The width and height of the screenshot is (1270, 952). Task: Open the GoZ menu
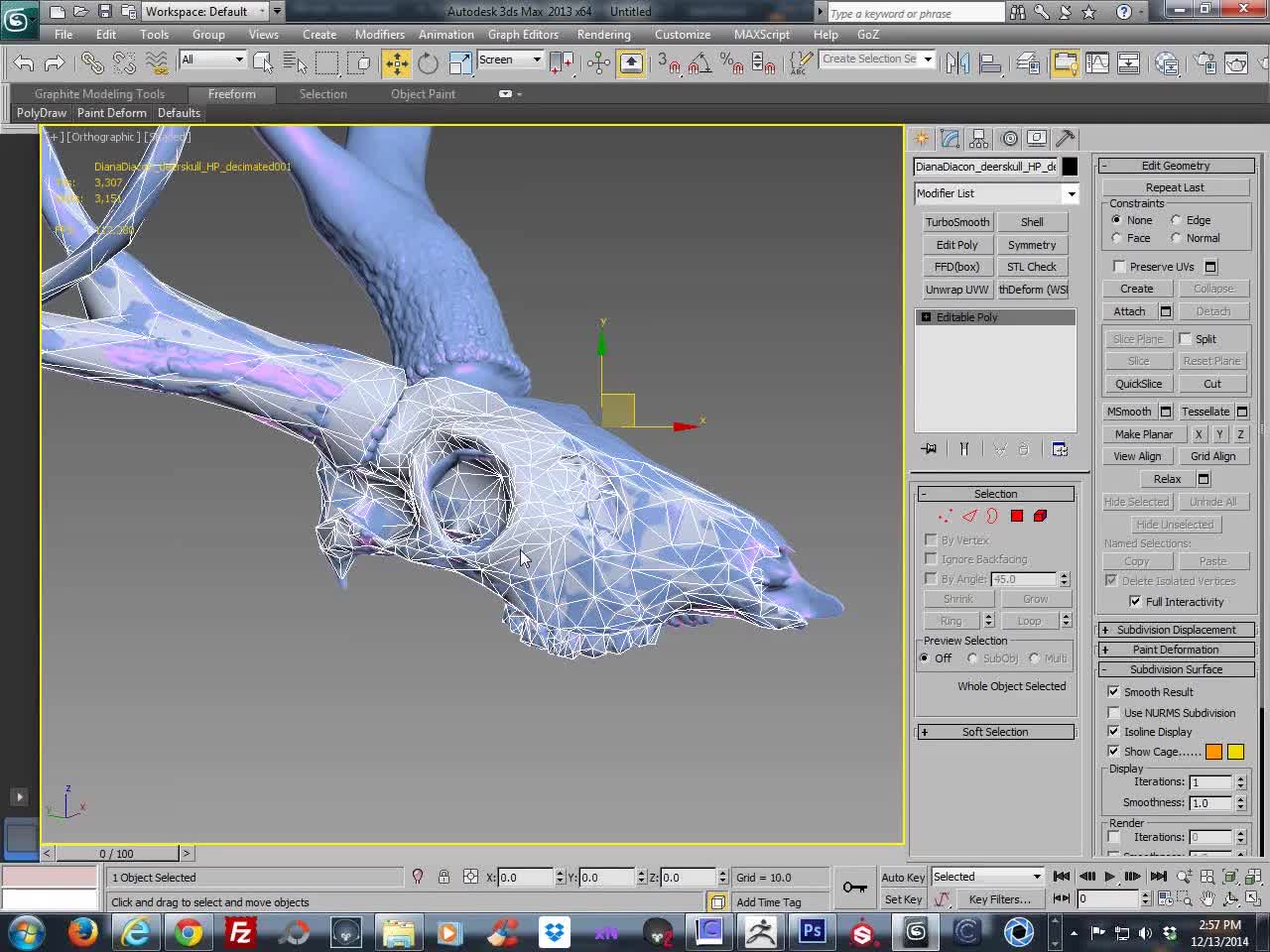pos(868,35)
